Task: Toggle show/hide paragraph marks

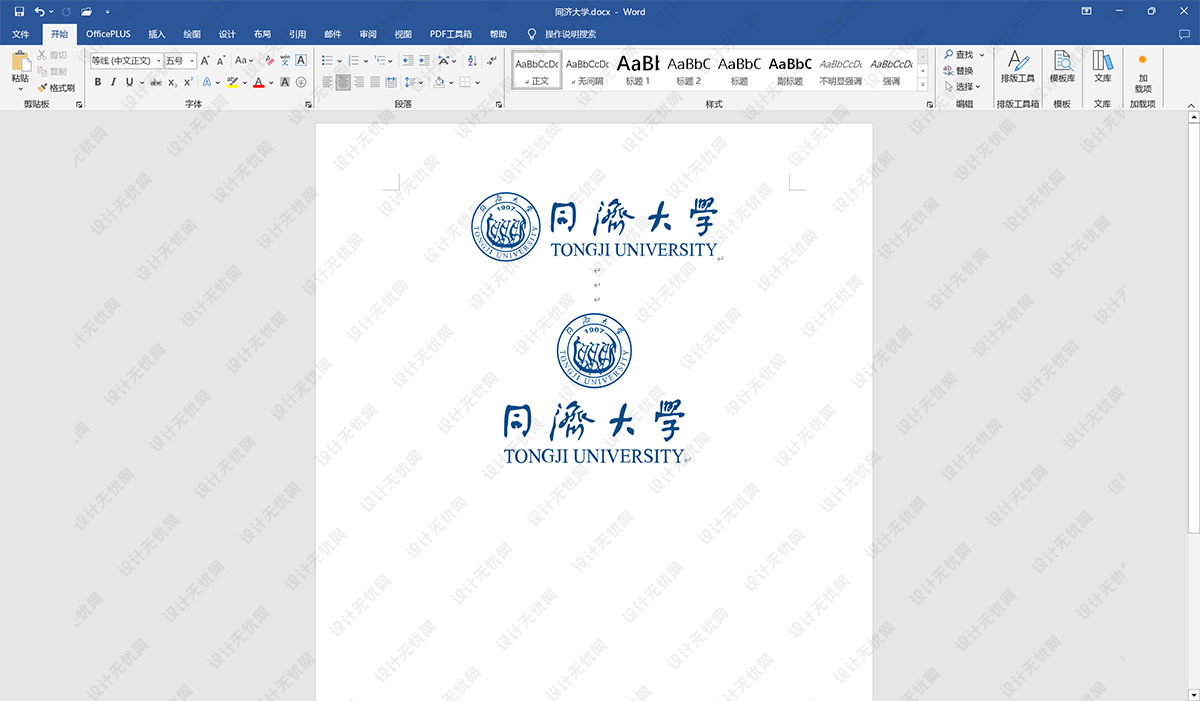Action: point(491,61)
